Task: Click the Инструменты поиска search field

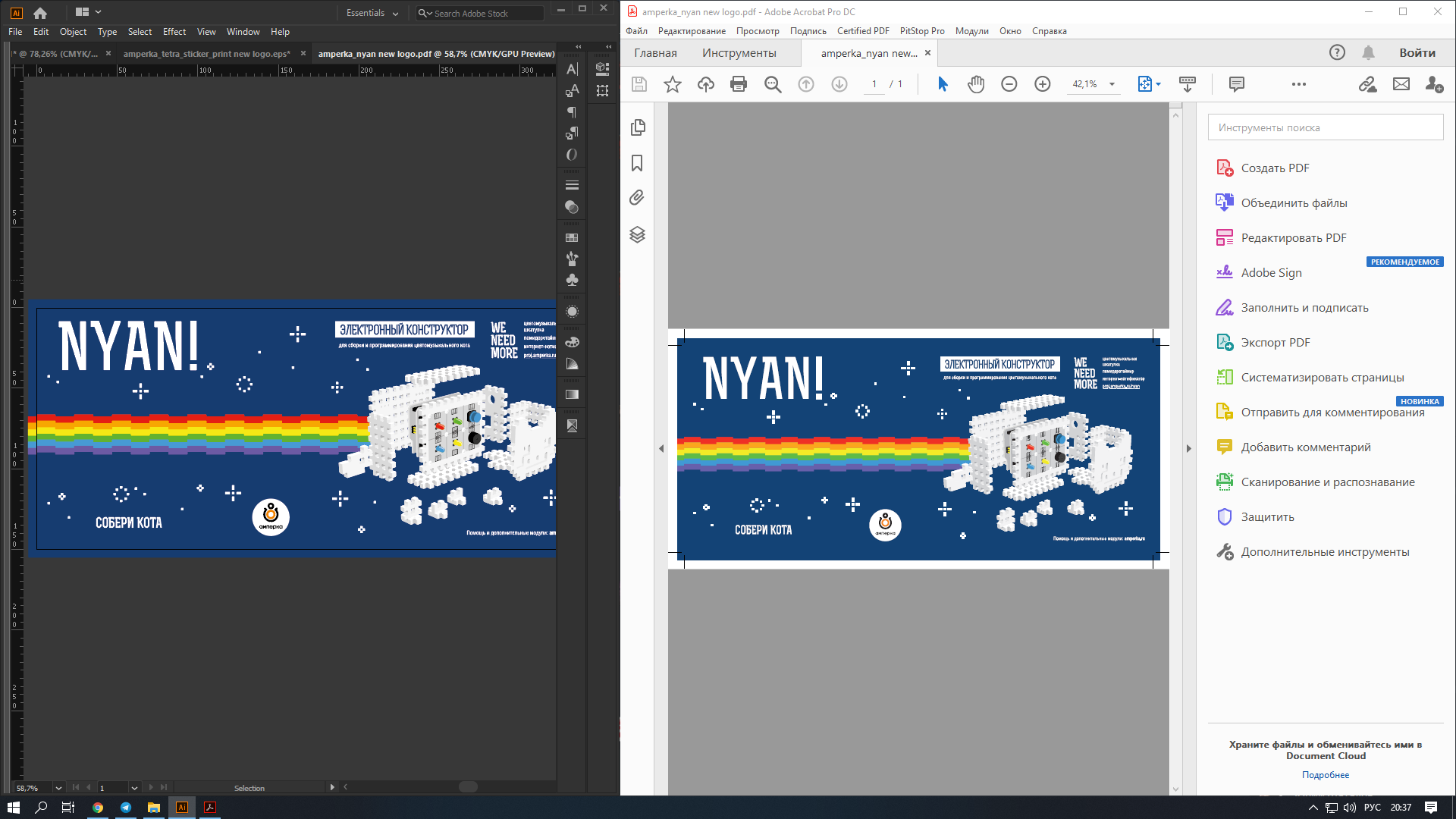Action: click(1325, 127)
